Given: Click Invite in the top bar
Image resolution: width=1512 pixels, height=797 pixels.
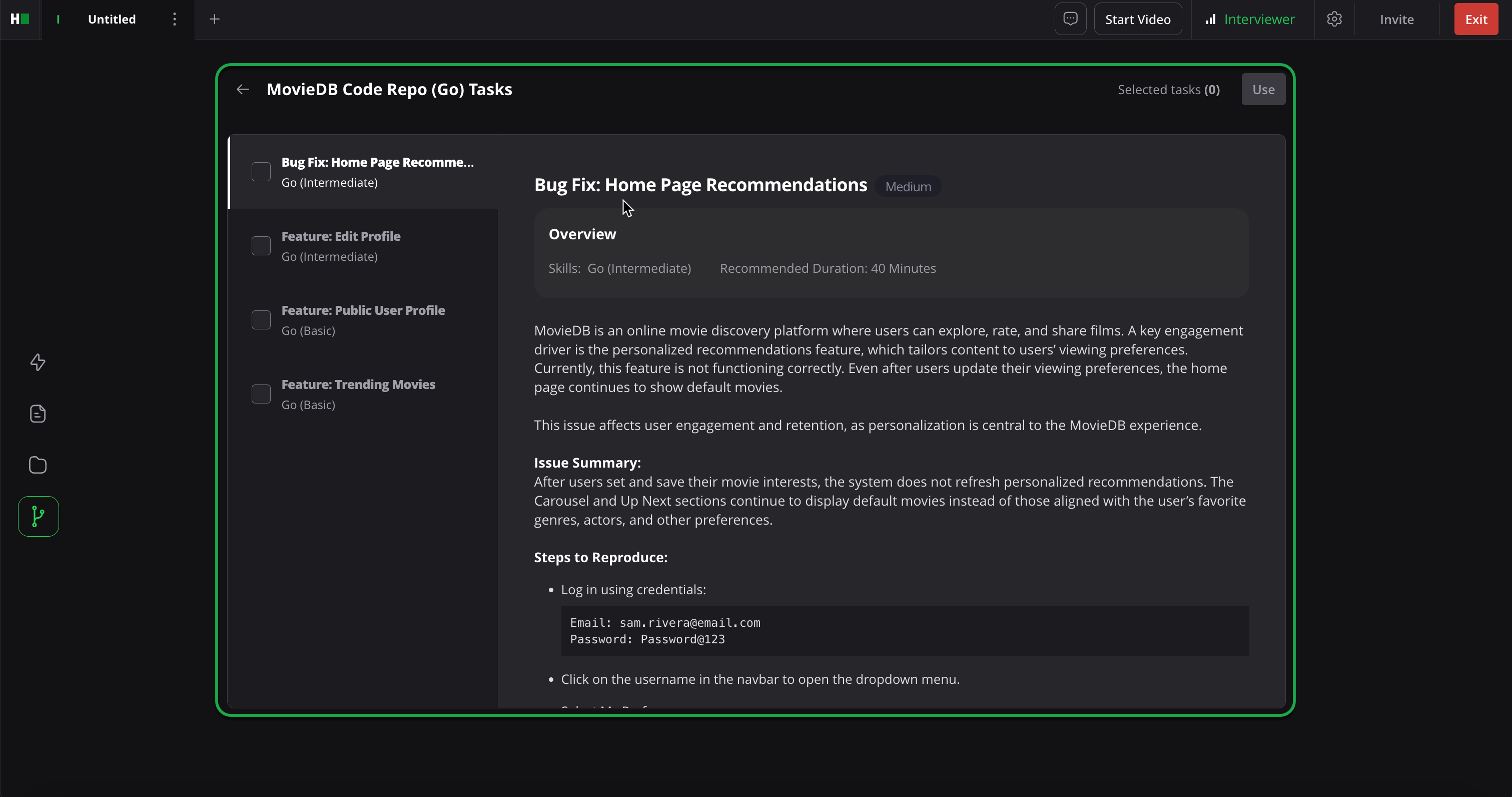Looking at the screenshot, I should 1396,20.
